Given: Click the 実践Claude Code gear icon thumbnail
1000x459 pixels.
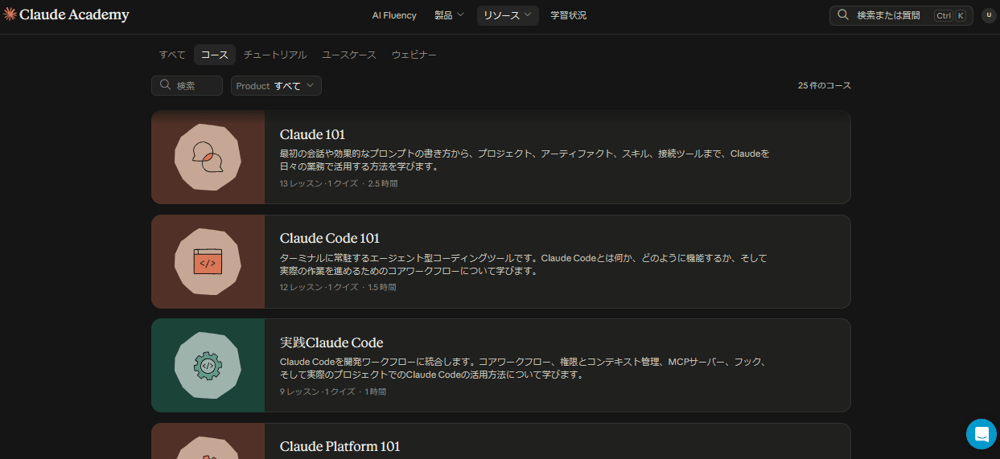Looking at the screenshot, I should point(208,365).
